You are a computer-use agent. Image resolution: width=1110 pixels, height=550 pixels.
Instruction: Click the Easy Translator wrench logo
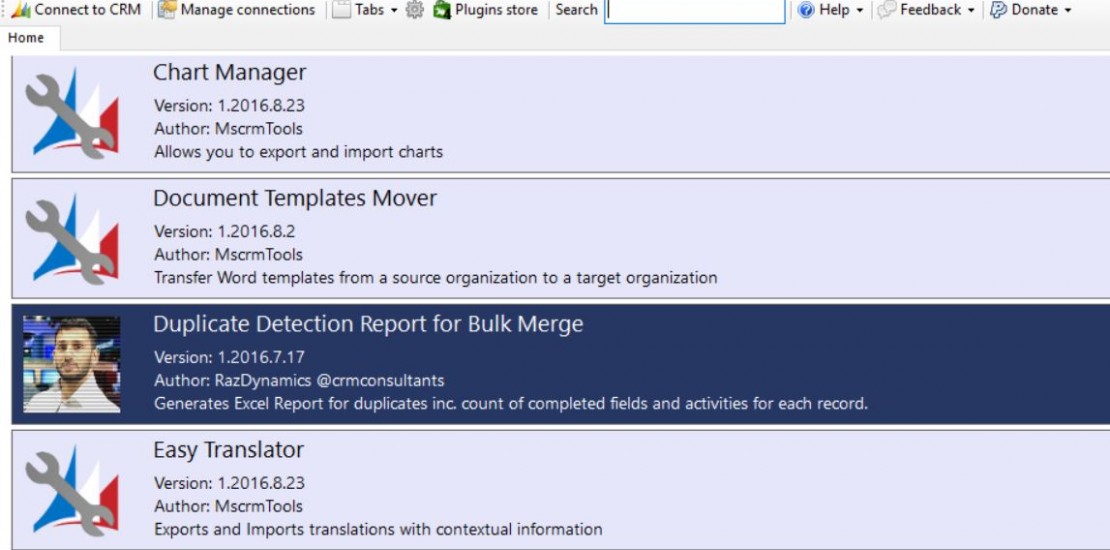(71, 490)
